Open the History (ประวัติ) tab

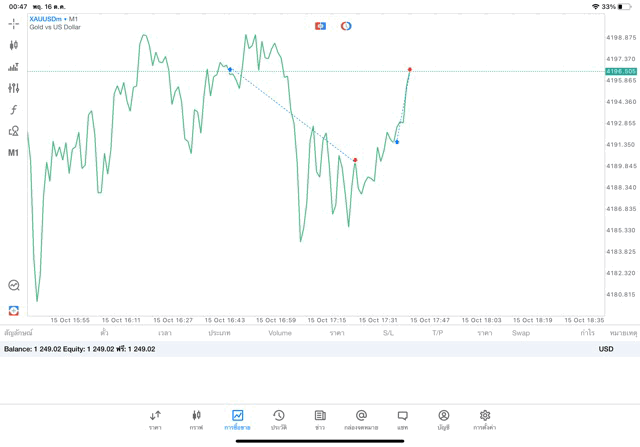point(279,419)
